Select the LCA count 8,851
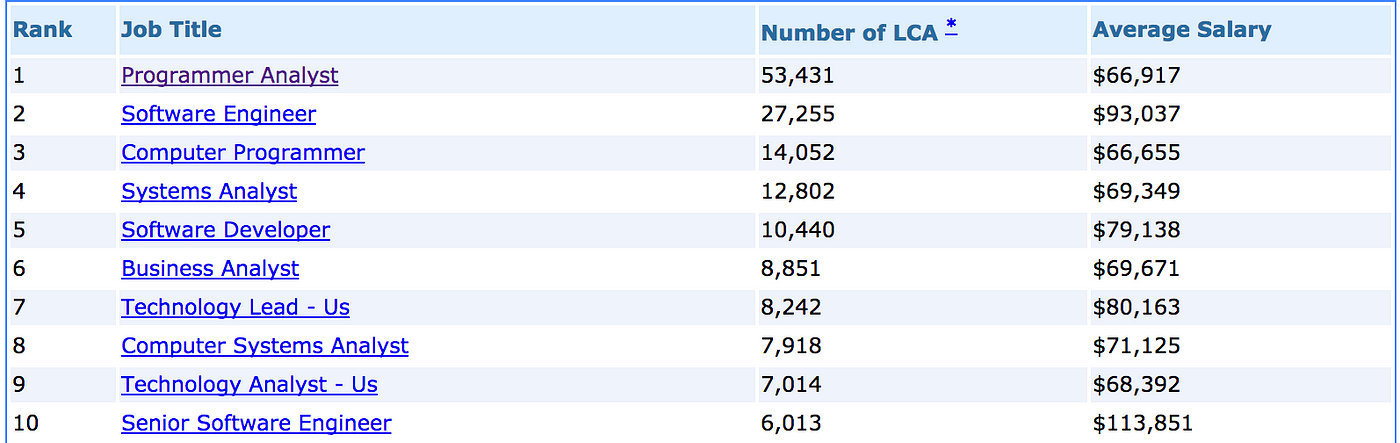This screenshot has height=443, width=1400. 791,269
